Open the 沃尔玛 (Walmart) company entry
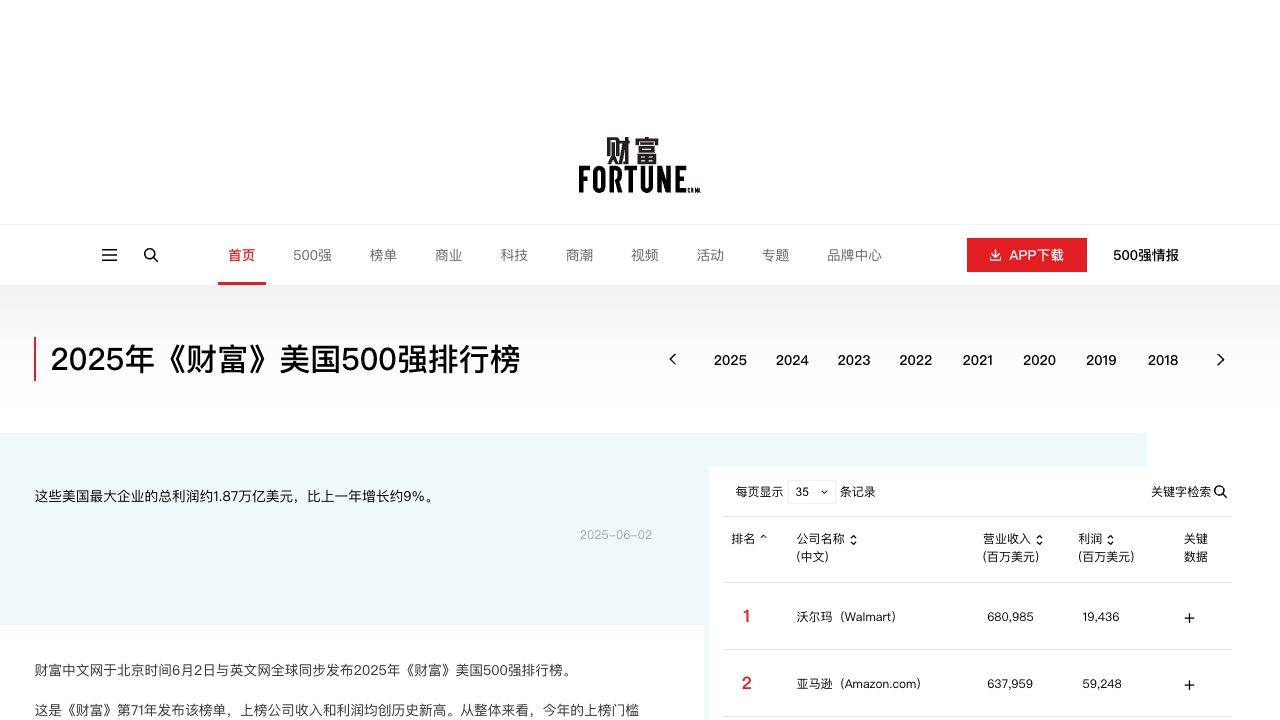 (x=846, y=617)
